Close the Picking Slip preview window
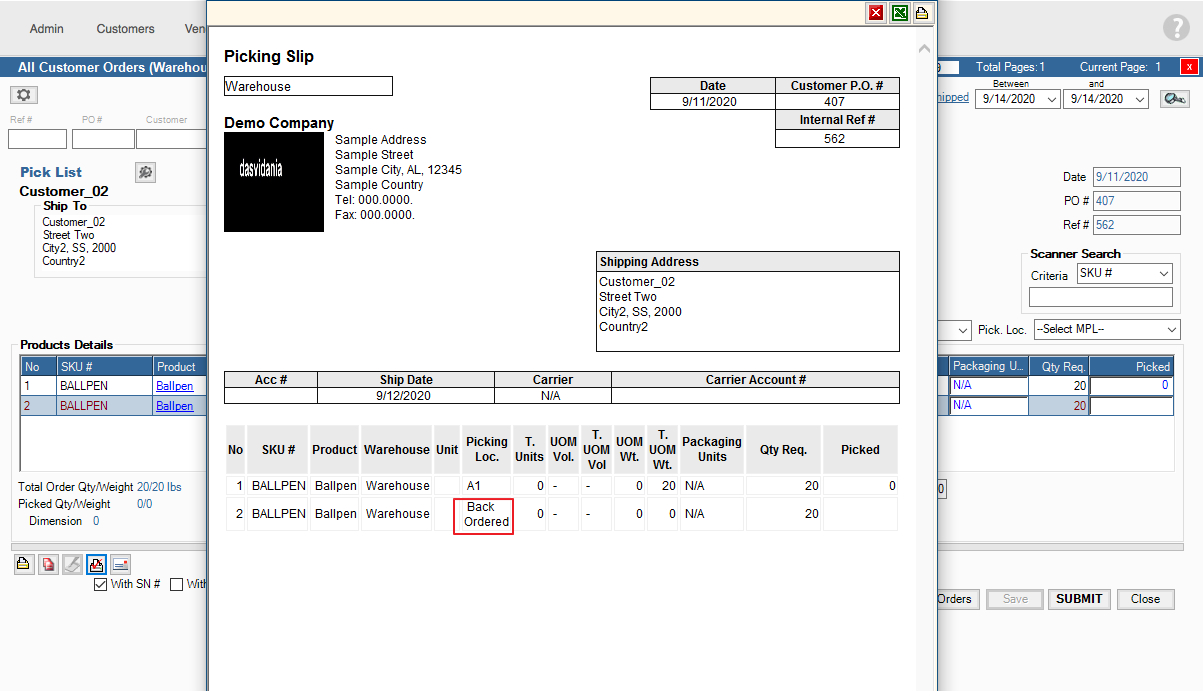 (876, 13)
